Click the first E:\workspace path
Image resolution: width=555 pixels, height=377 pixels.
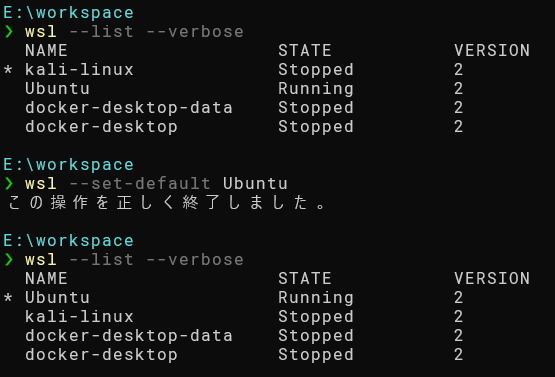point(68,12)
